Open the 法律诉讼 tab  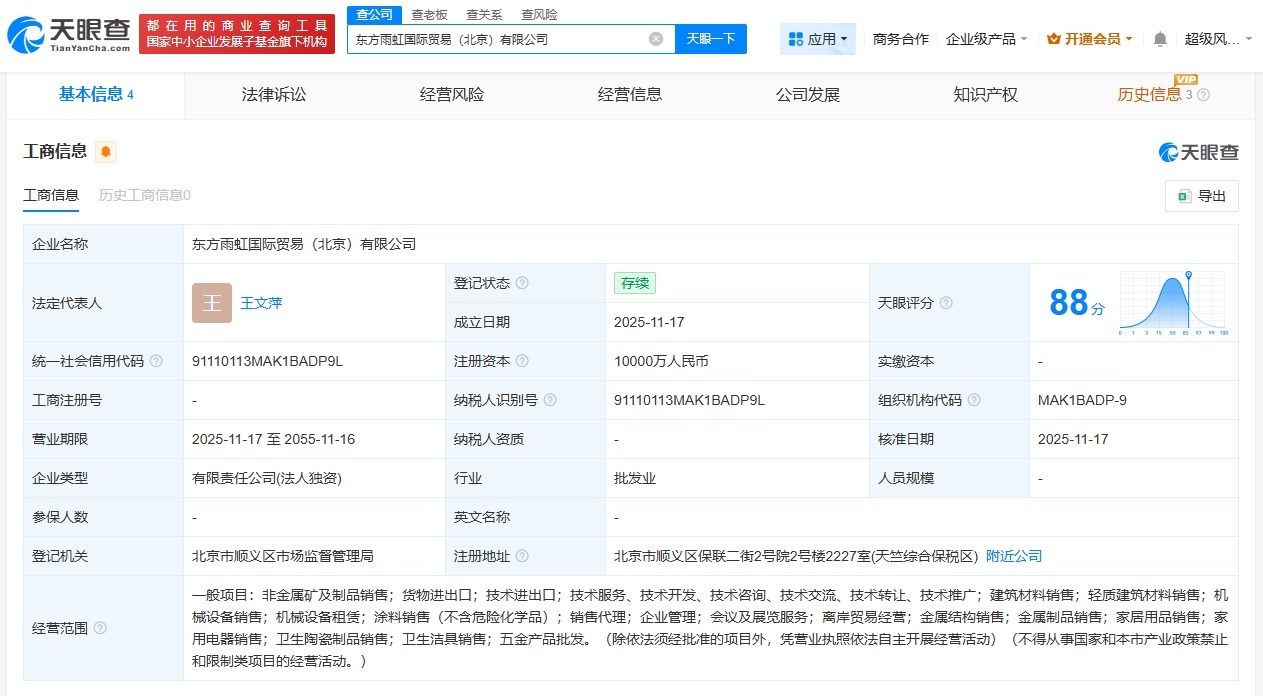point(273,95)
